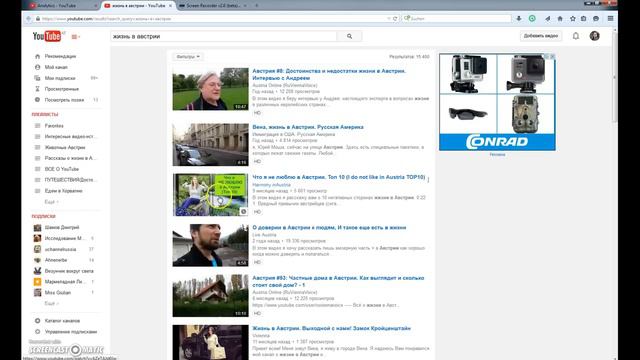Open ВСЕ О YouTube playlist
Image resolution: width=640 pixels, height=360 pixels.
coord(62,169)
